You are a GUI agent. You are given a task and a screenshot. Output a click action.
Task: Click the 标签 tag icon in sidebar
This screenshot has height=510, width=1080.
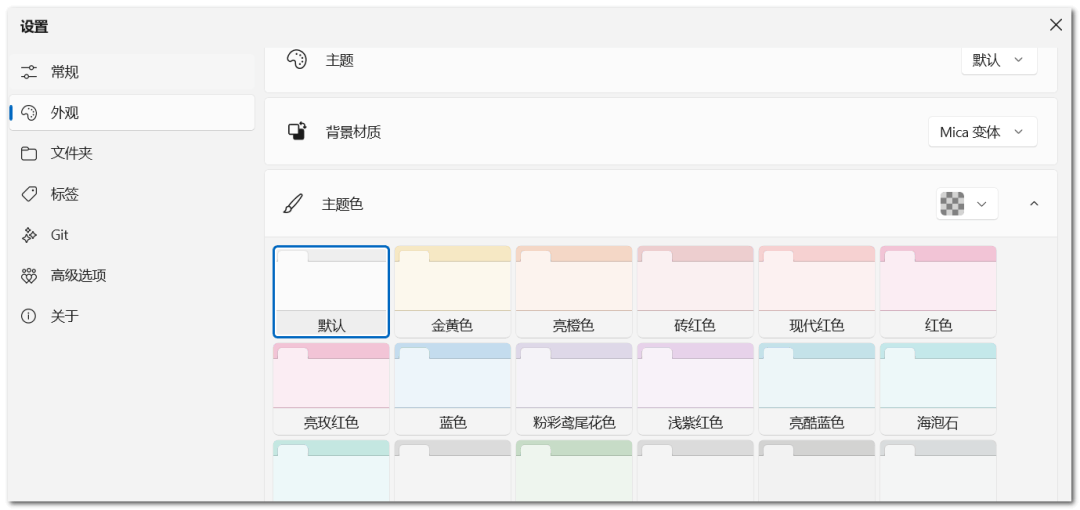[29, 194]
